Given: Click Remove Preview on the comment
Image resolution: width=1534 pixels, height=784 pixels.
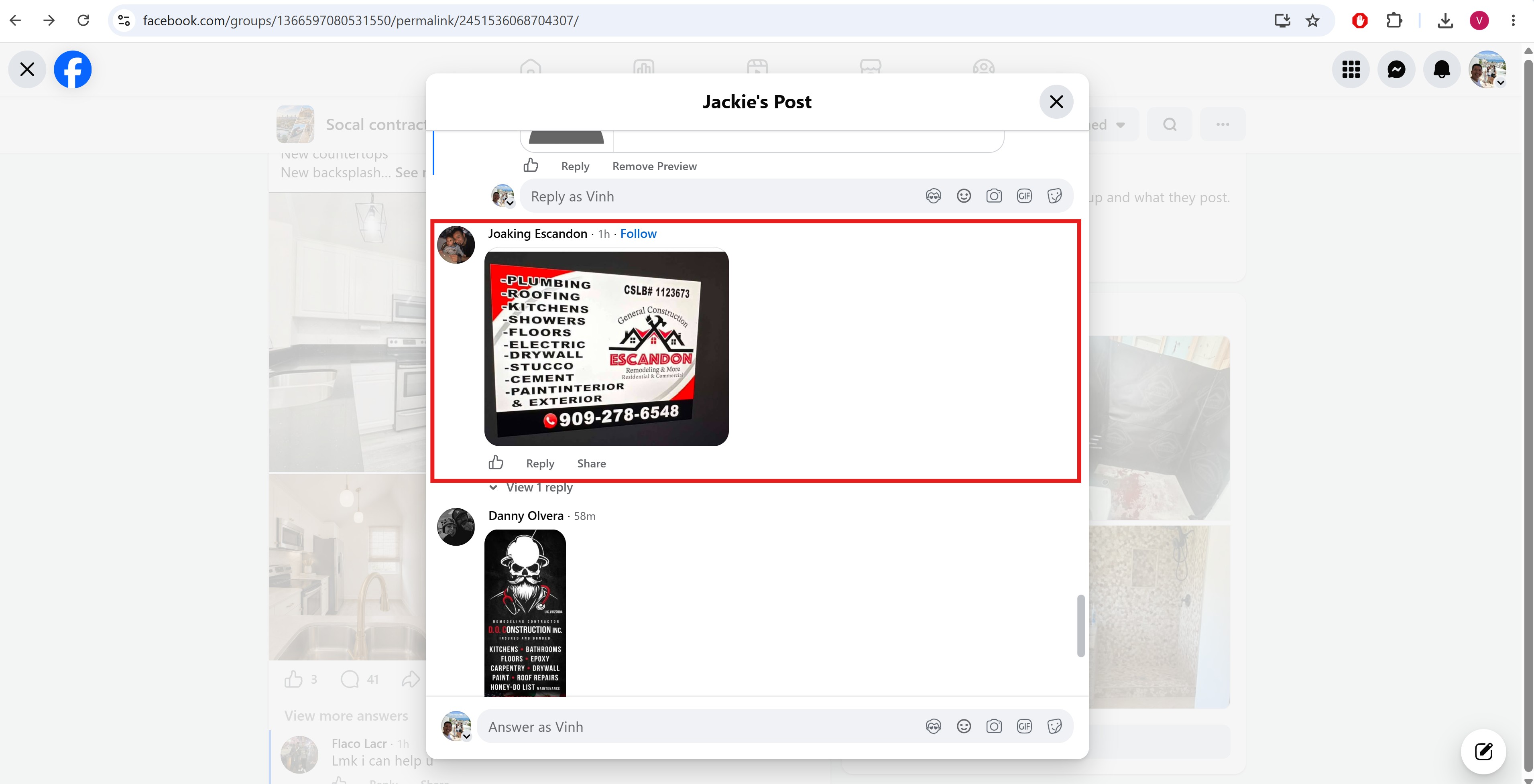Looking at the screenshot, I should (655, 166).
